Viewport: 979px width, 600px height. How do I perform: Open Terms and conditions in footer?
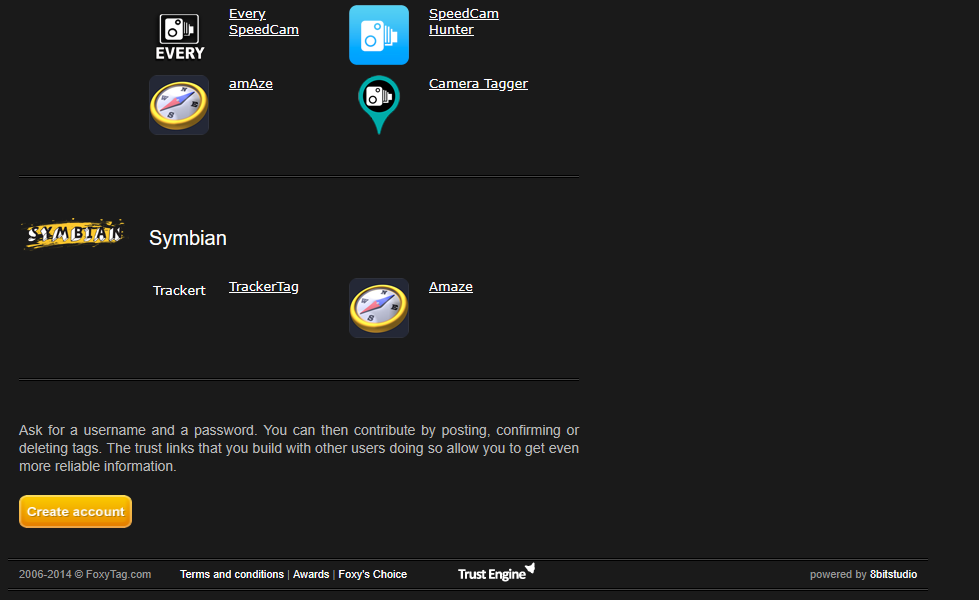[x=232, y=575]
